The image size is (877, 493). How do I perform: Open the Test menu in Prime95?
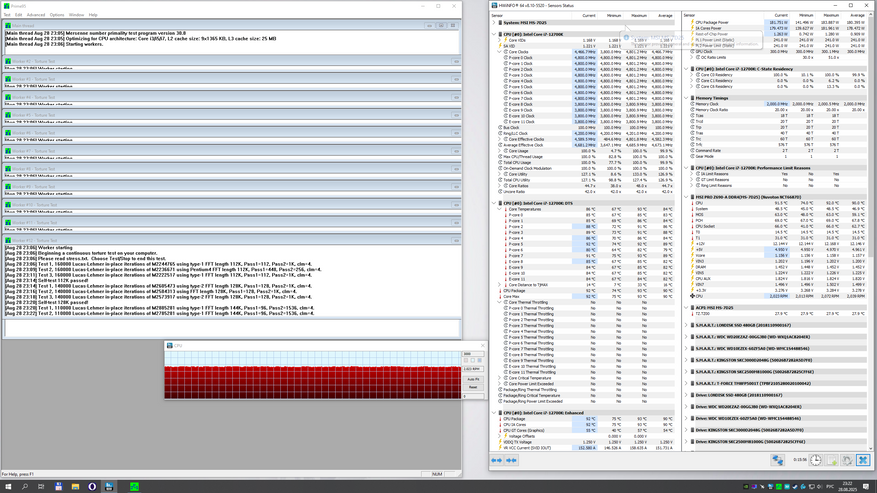[7, 15]
